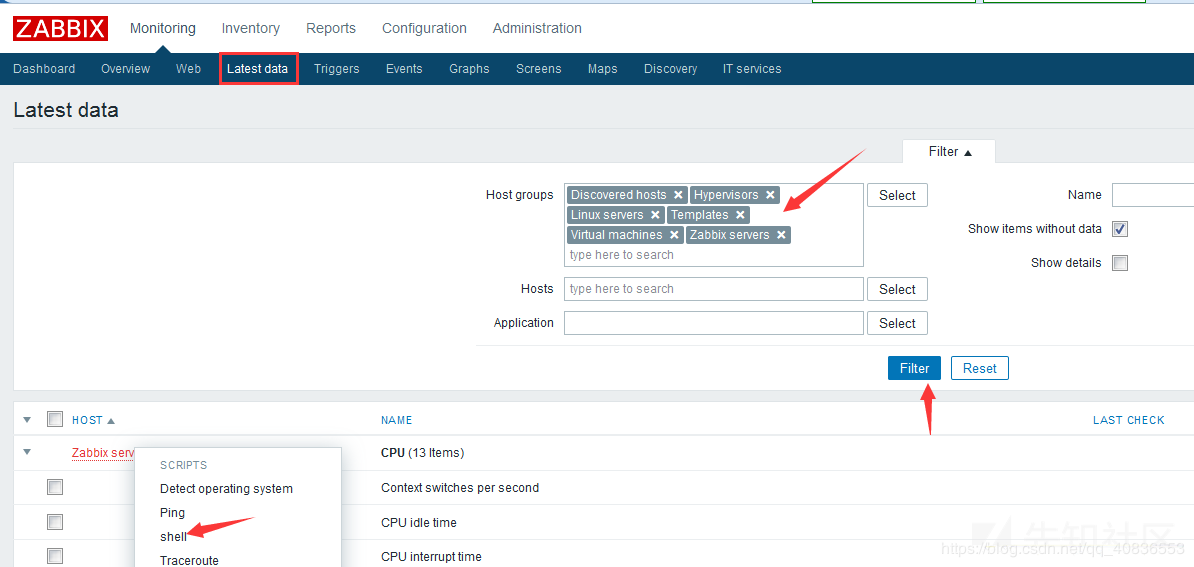The image size is (1194, 567).
Task: Go to Dashboard submenu
Action: [44, 68]
